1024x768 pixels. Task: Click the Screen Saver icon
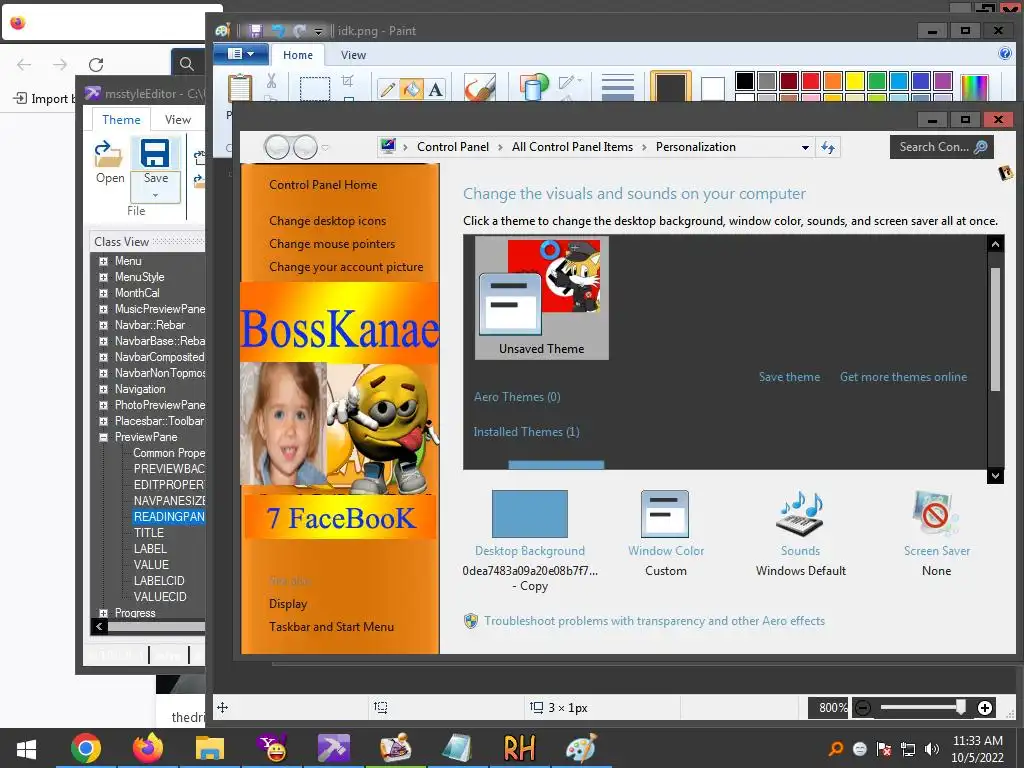coord(936,514)
